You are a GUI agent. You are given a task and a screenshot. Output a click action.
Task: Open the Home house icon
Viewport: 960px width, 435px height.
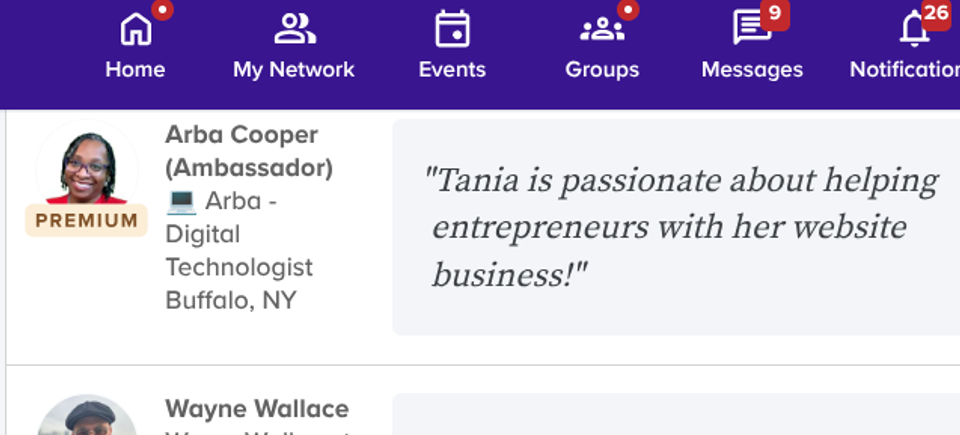click(135, 29)
